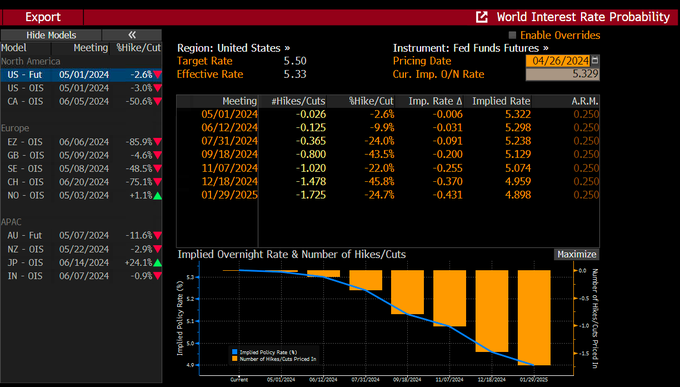Click red down arrow next to -75.1%
This screenshot has width=680, height=387.
[x=157, y=182]
